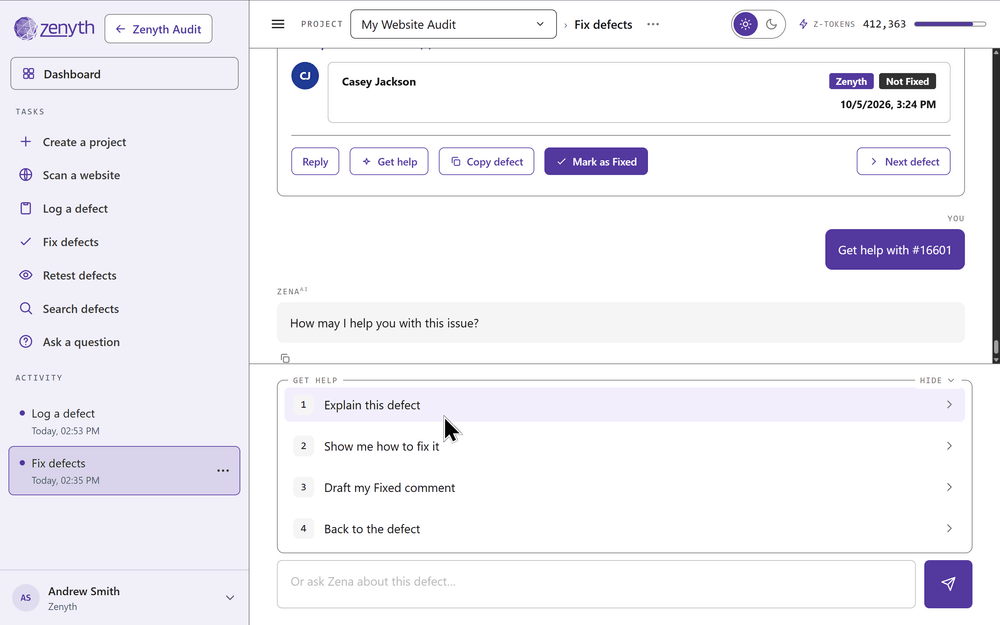Choose option 4 Back to the defect
Image resolution: width=1000 pixels, height=625 pixels.
624,529
